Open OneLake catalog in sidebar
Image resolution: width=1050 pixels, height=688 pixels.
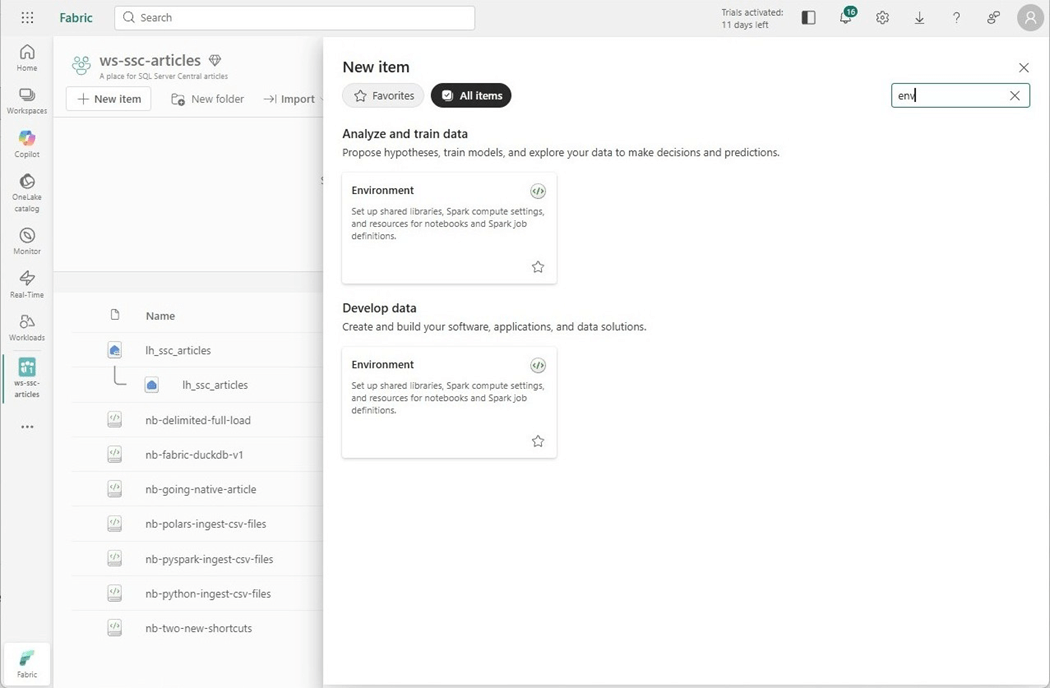[27, 193]
